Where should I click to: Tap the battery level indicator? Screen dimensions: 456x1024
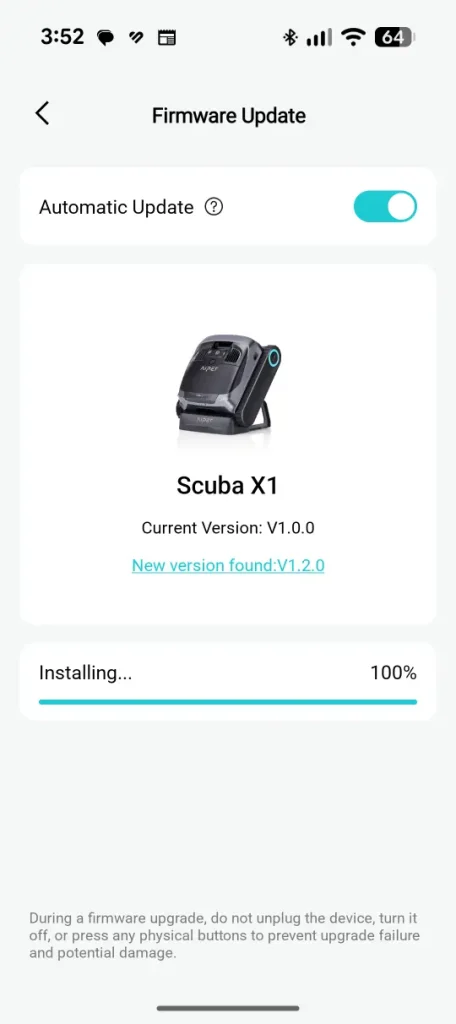coord(394,38)
